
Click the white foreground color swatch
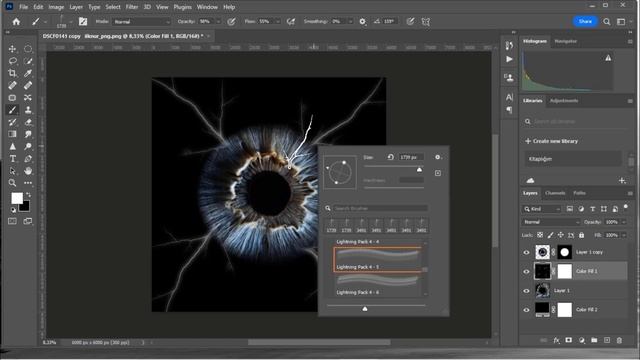point(17,198)
